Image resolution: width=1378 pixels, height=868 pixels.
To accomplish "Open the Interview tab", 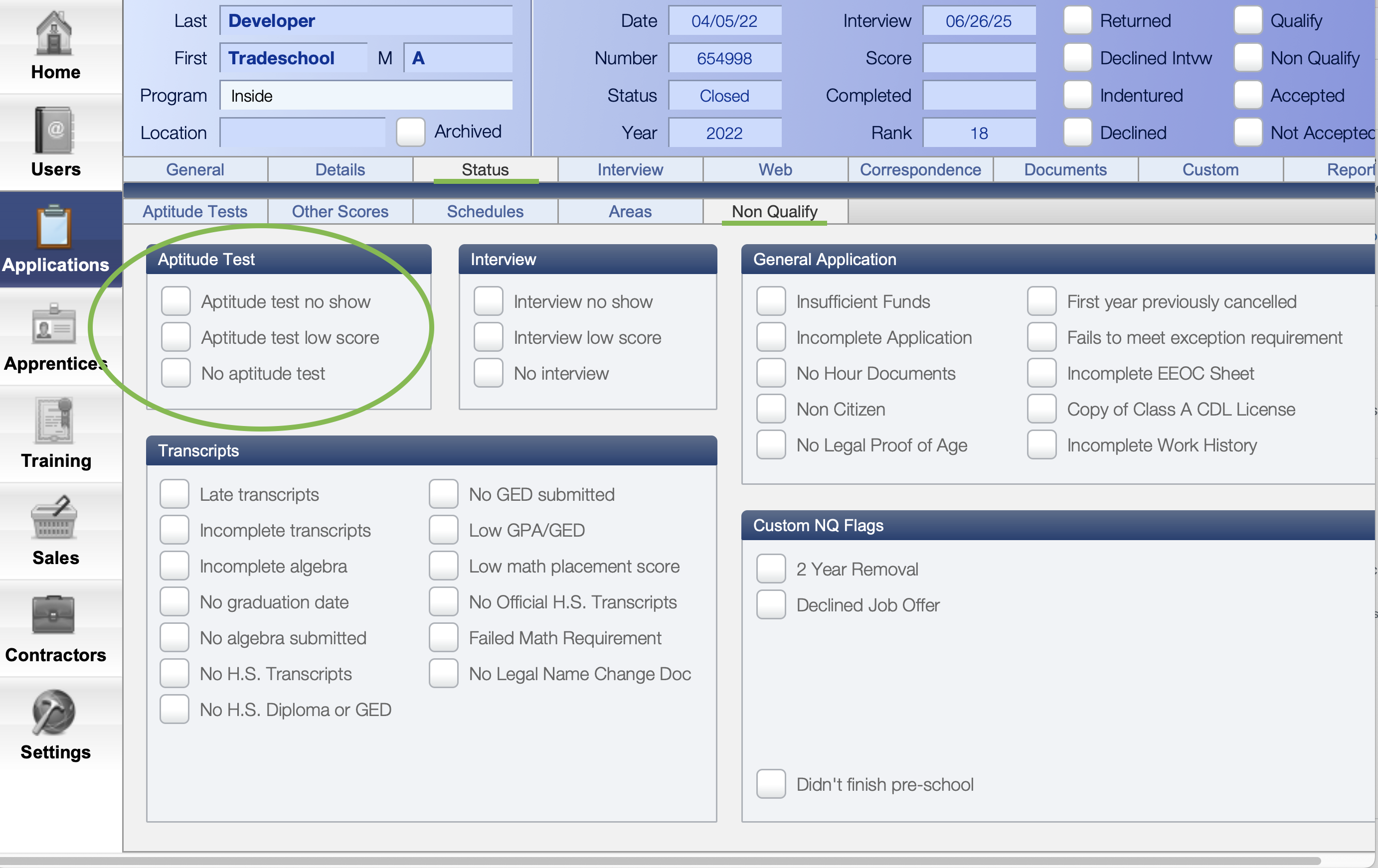I will [x=630, y=170].
